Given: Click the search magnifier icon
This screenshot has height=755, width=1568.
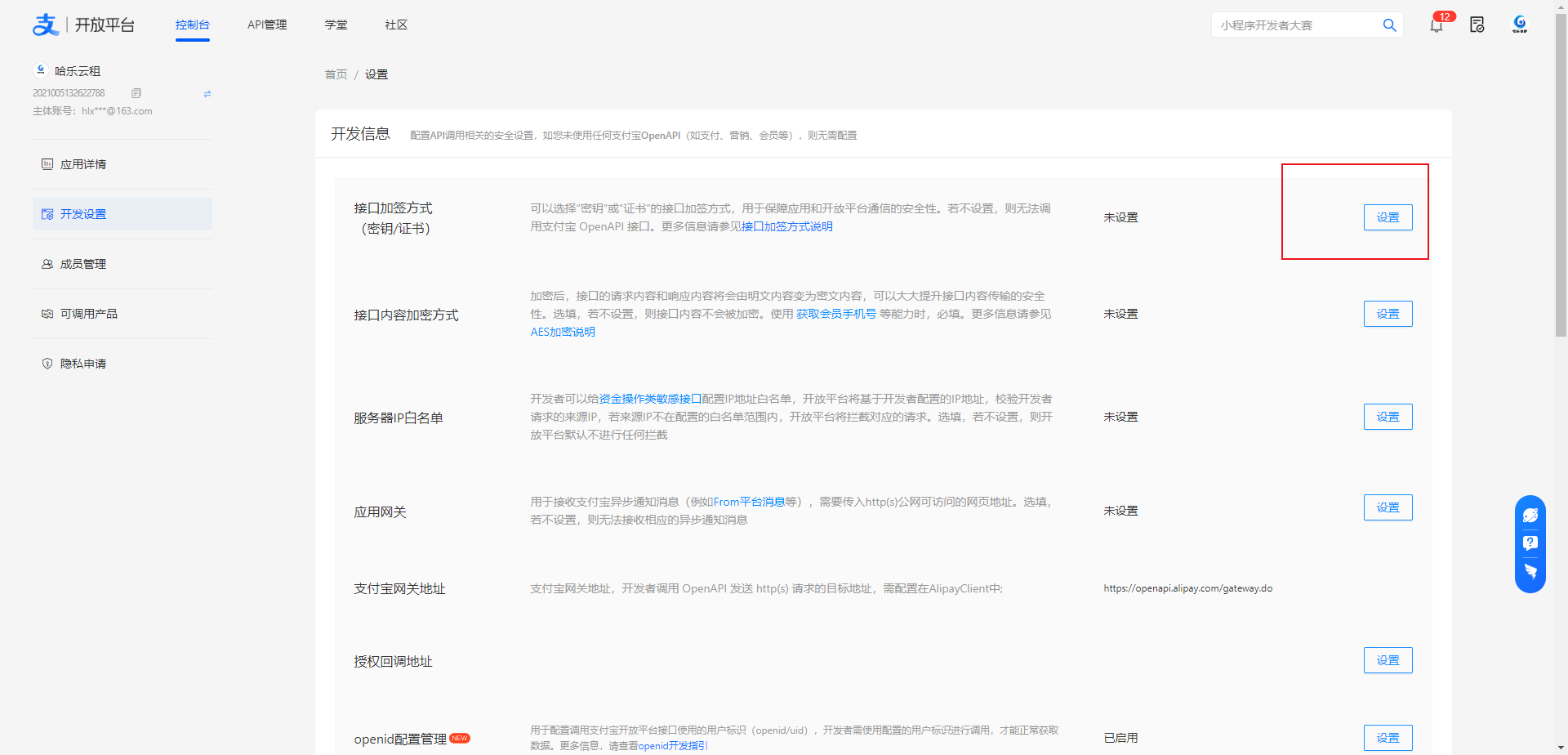Looking at the screenshot, I should point(1389,25).
